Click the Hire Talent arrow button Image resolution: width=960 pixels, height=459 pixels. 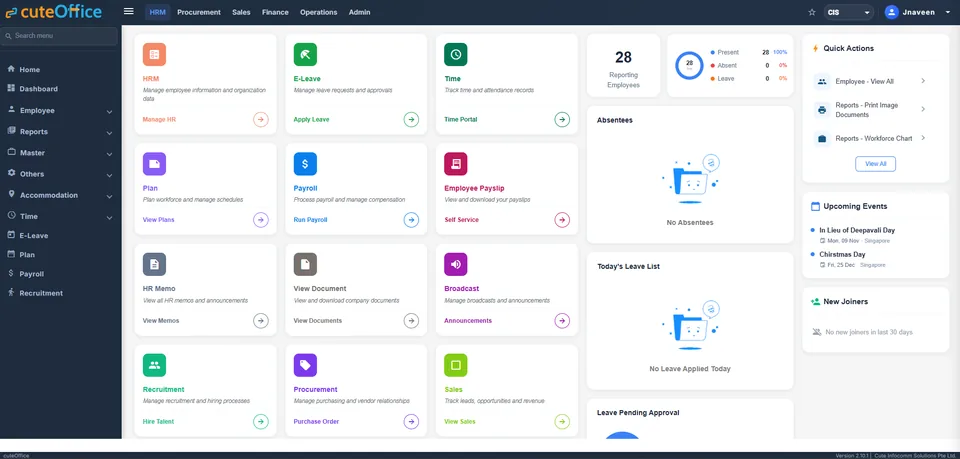[261, 421]
